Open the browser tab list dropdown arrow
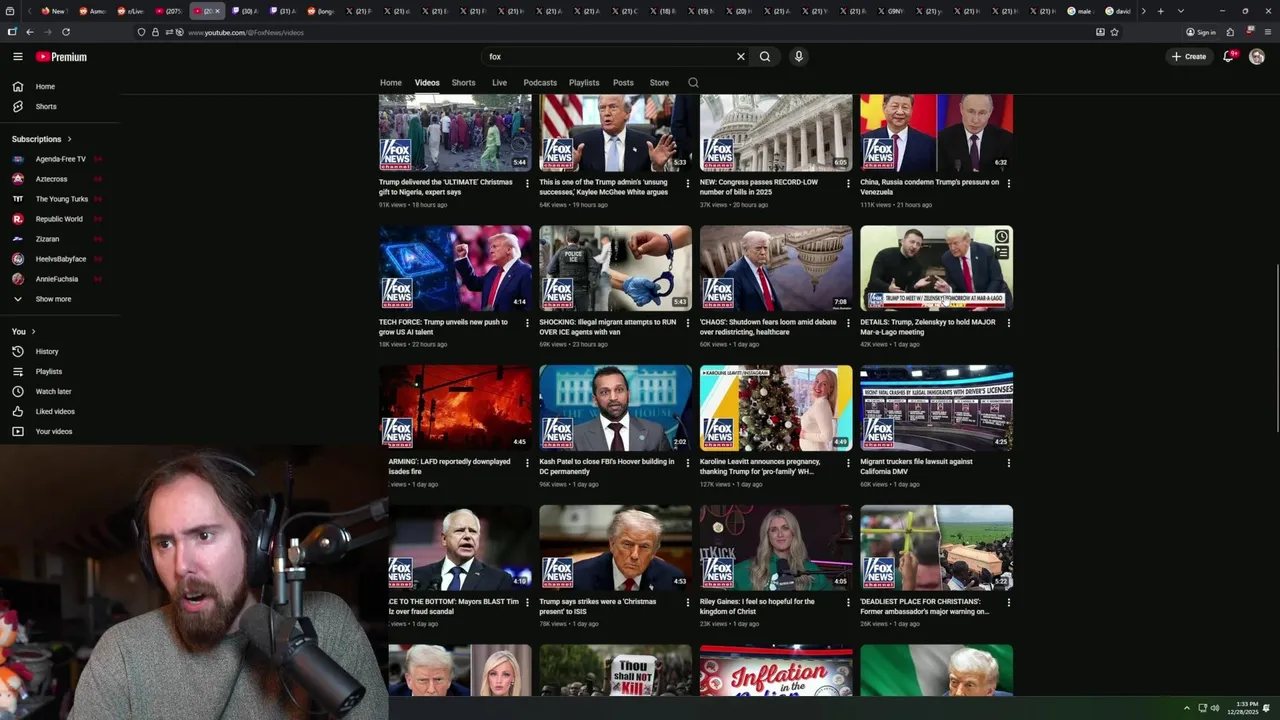1280x720 pixels. pos(1181,11)
